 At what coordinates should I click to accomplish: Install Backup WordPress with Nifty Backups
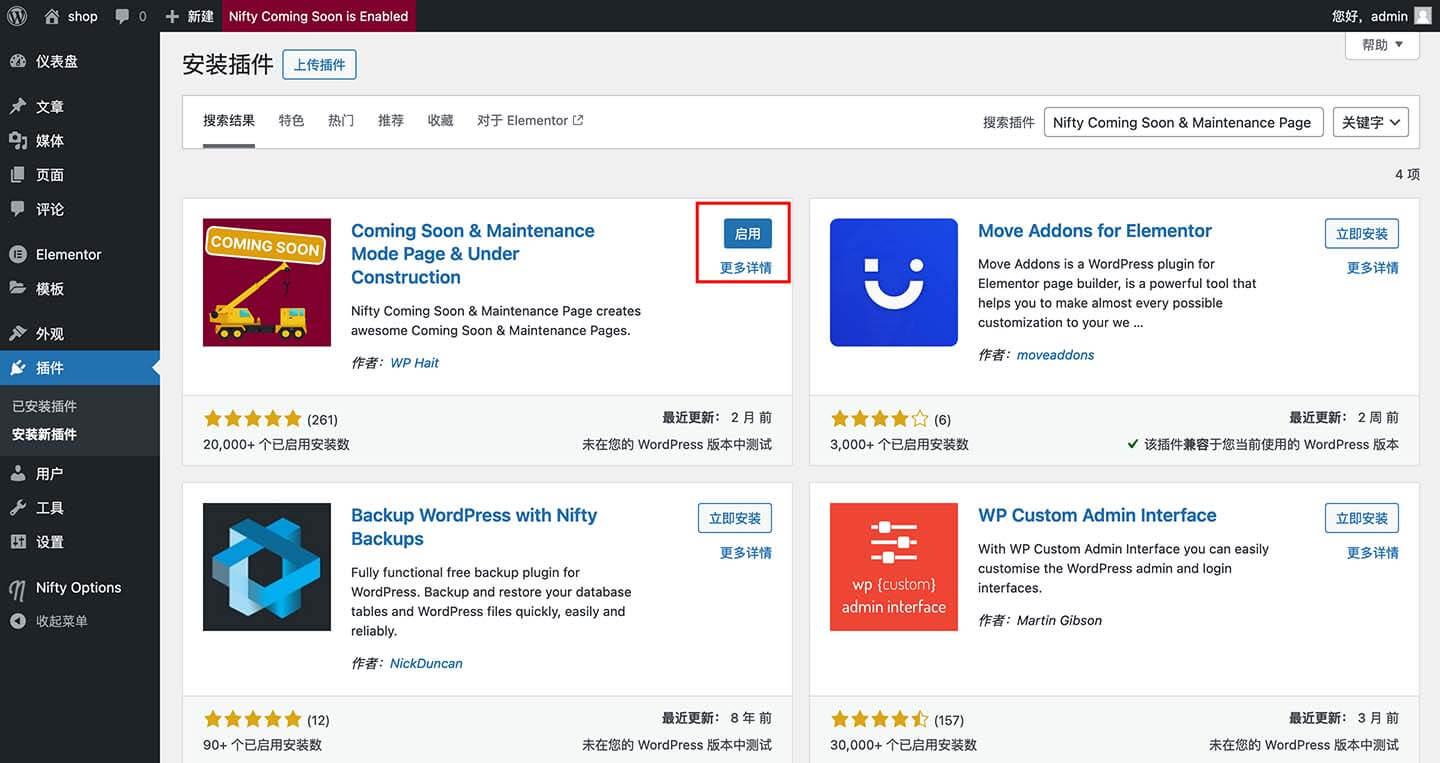click(x=735, y=518)
